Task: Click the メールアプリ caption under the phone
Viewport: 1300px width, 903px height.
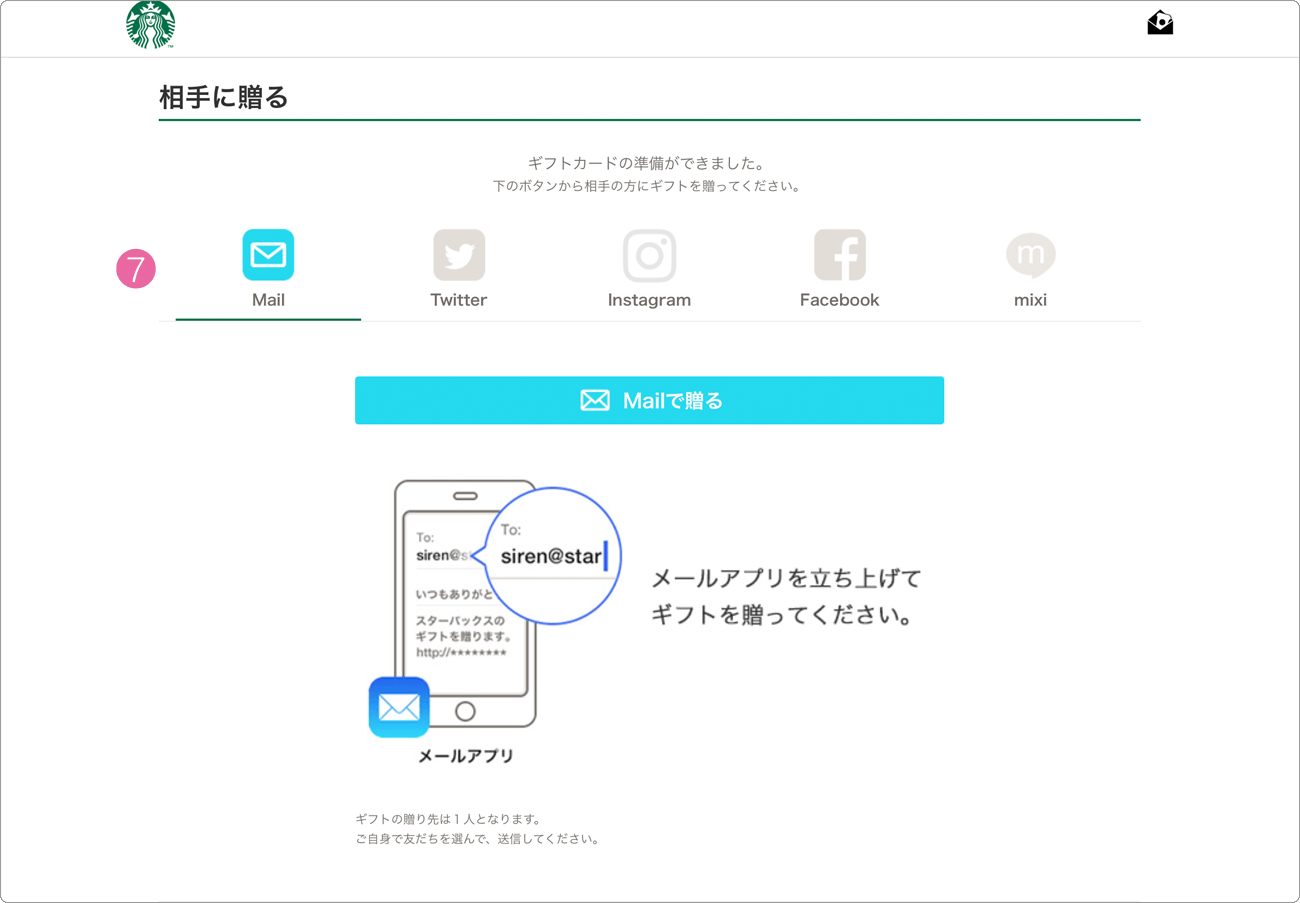Action: tap(466, 756)
